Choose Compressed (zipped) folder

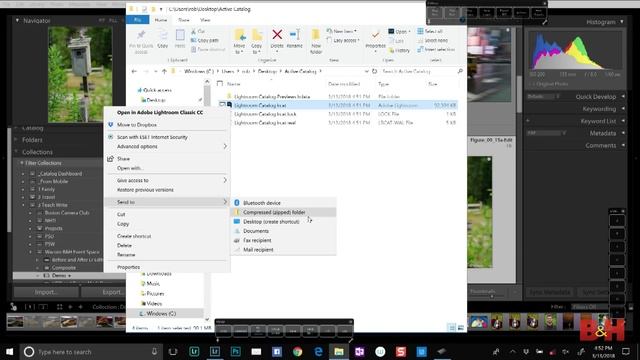tap(283, 212)
